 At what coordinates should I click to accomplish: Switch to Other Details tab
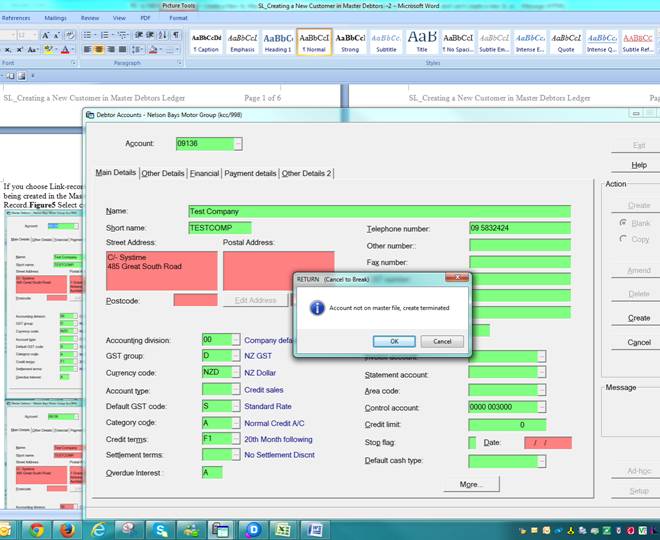coord(162,173)
